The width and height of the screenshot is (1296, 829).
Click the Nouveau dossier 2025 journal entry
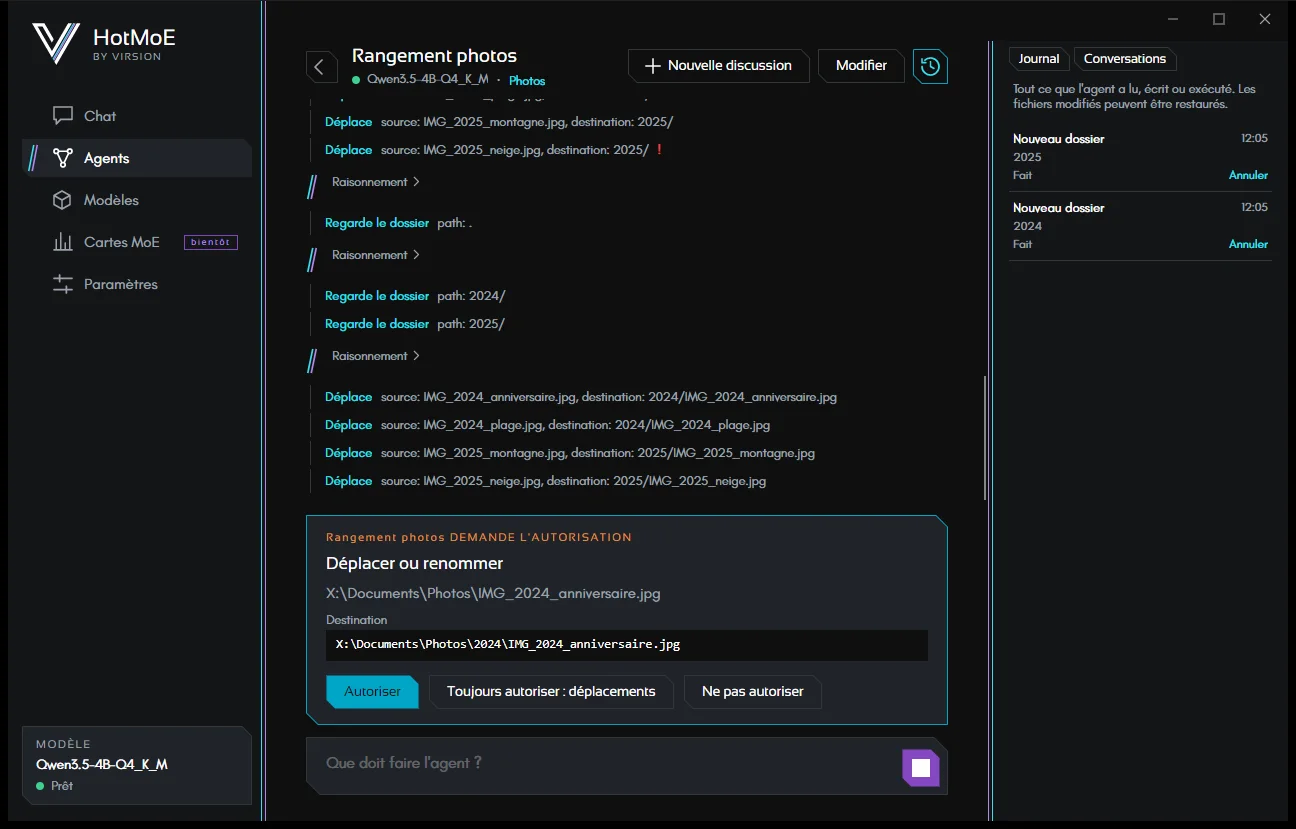(x=1140, y=157)
